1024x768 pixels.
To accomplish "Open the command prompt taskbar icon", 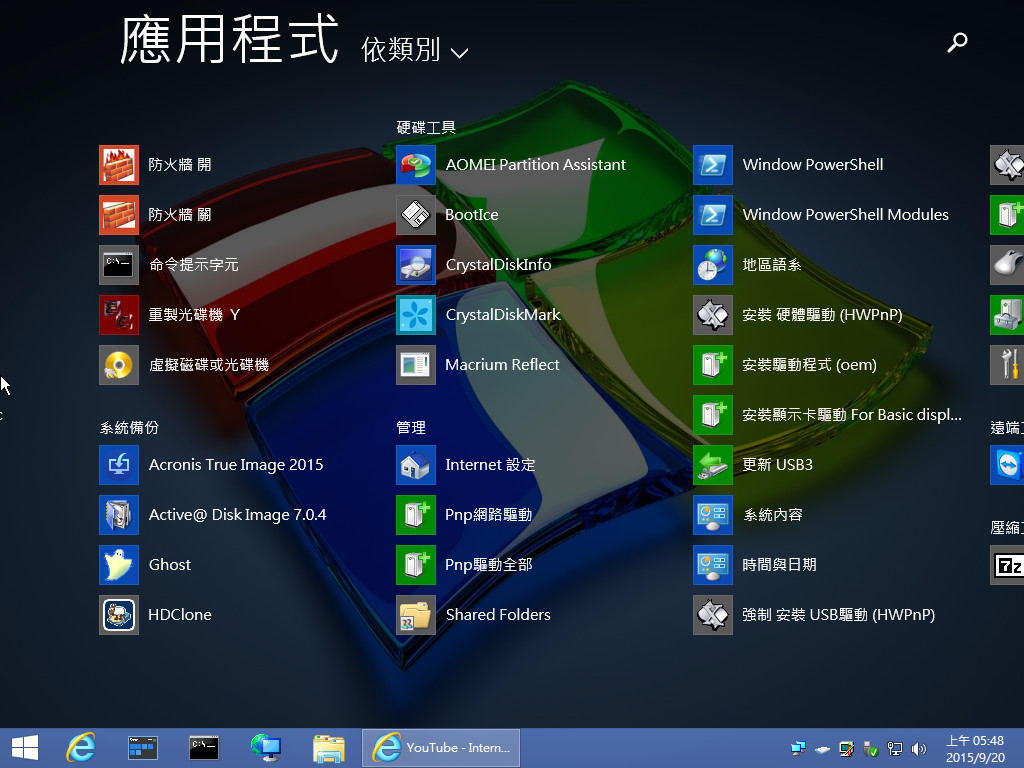I will [204, 748].
